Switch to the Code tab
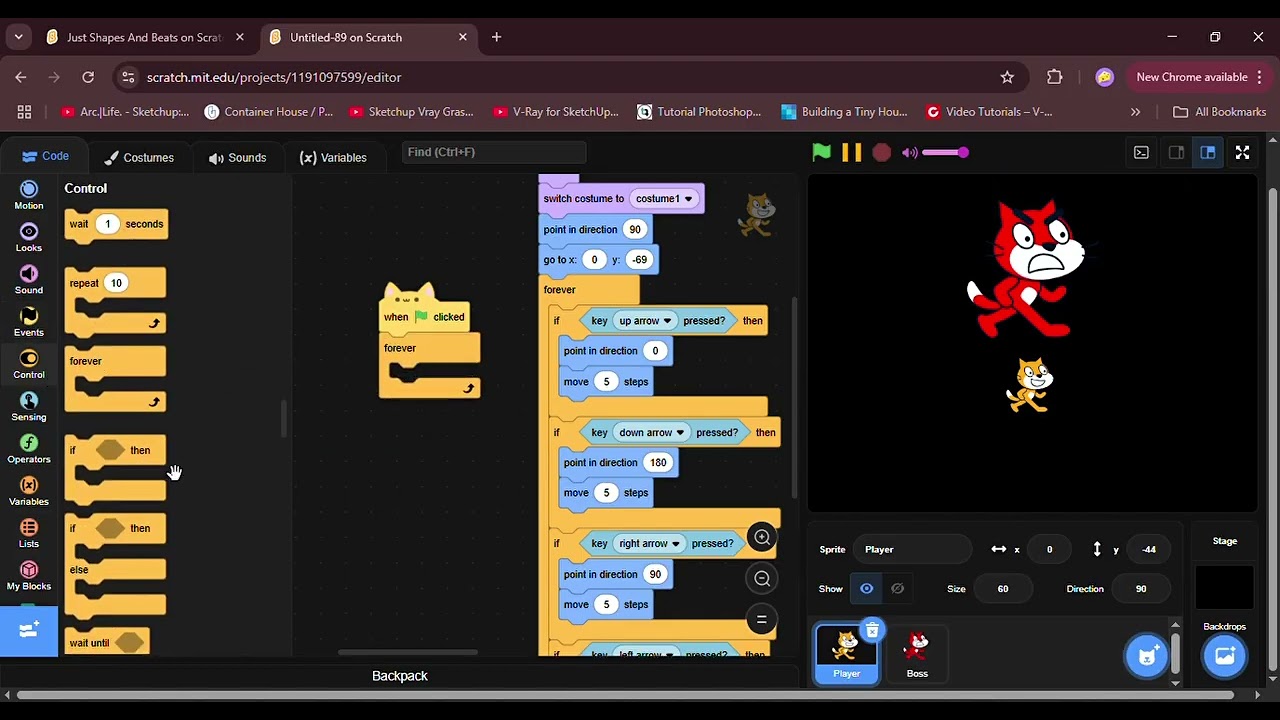Screen dimensions: 1280x720 point(45,156)
